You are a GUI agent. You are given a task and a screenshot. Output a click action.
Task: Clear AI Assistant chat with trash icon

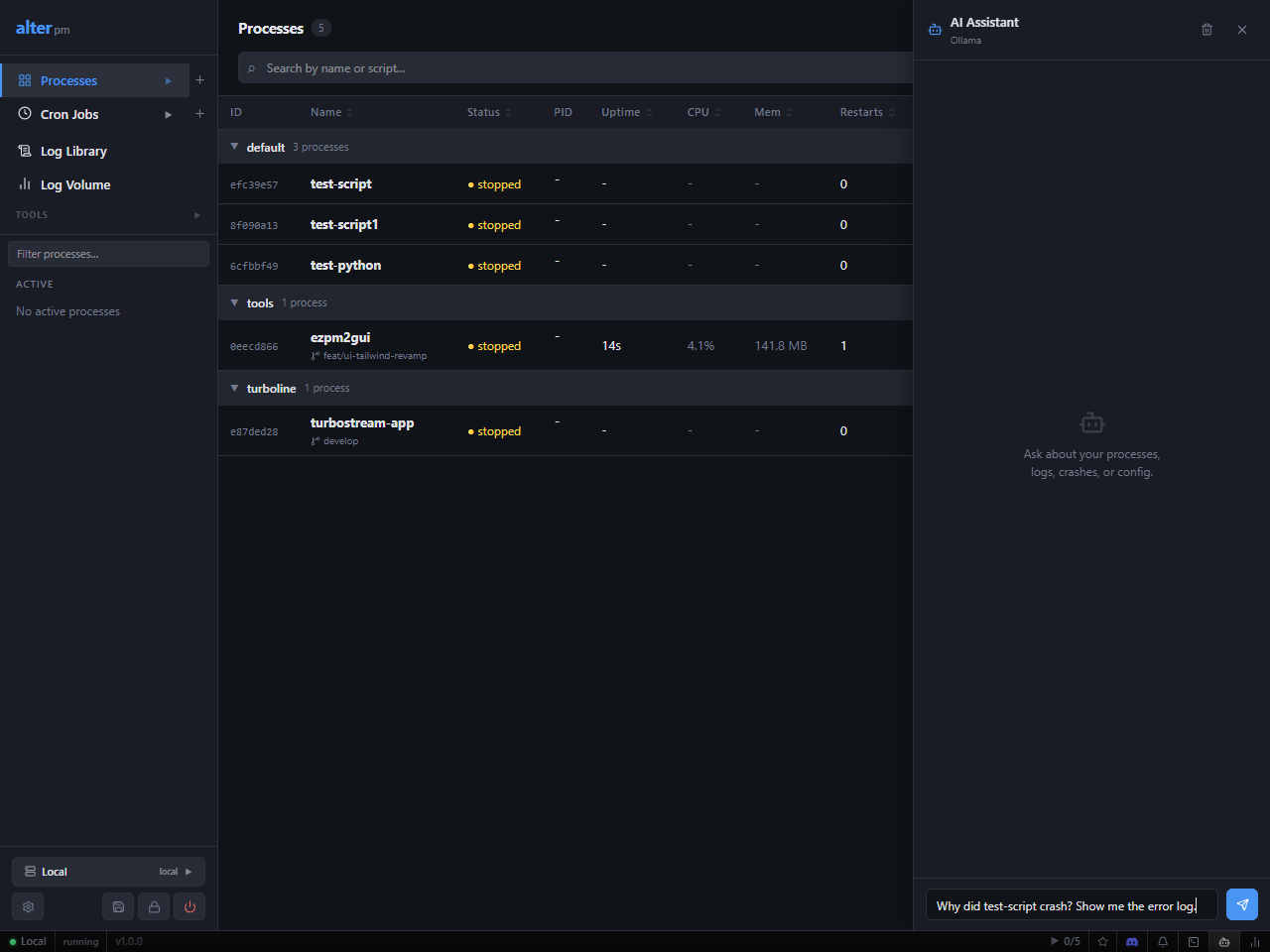click(1206, 30)
